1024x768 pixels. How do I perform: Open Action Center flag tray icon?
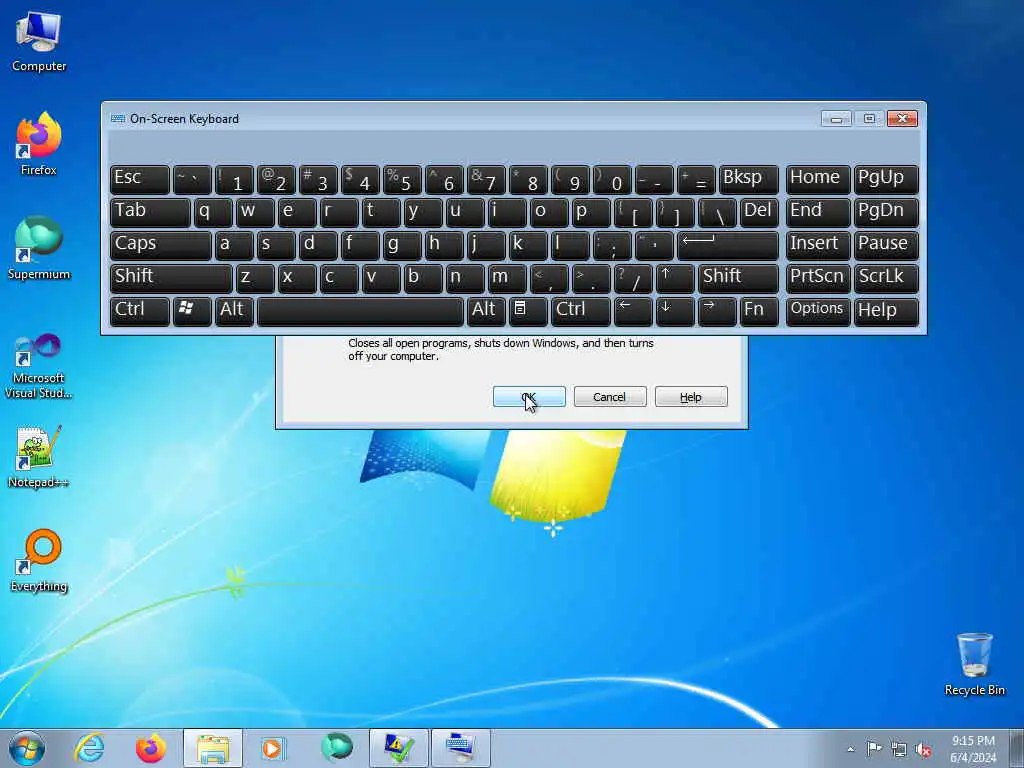(874, 749)
